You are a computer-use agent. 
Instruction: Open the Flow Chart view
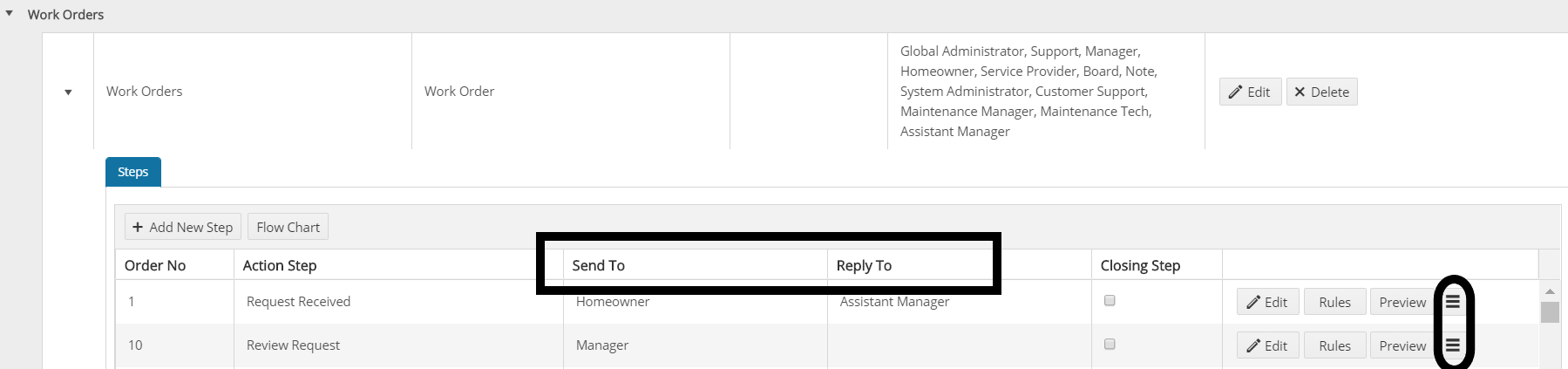pyautogui.click(x=288, y=227)
